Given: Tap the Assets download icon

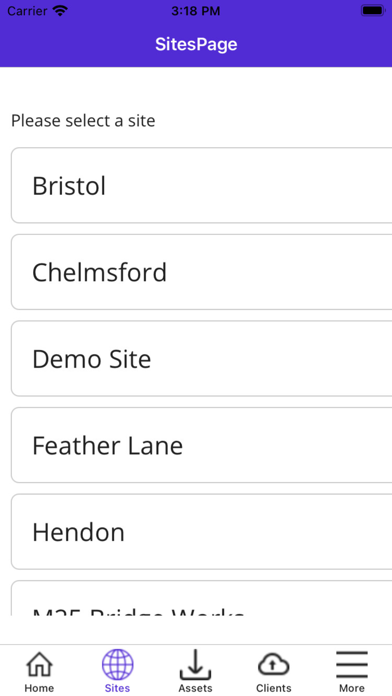Looking at the screenshot, I should pyautogui.click(x=195, y=664).
